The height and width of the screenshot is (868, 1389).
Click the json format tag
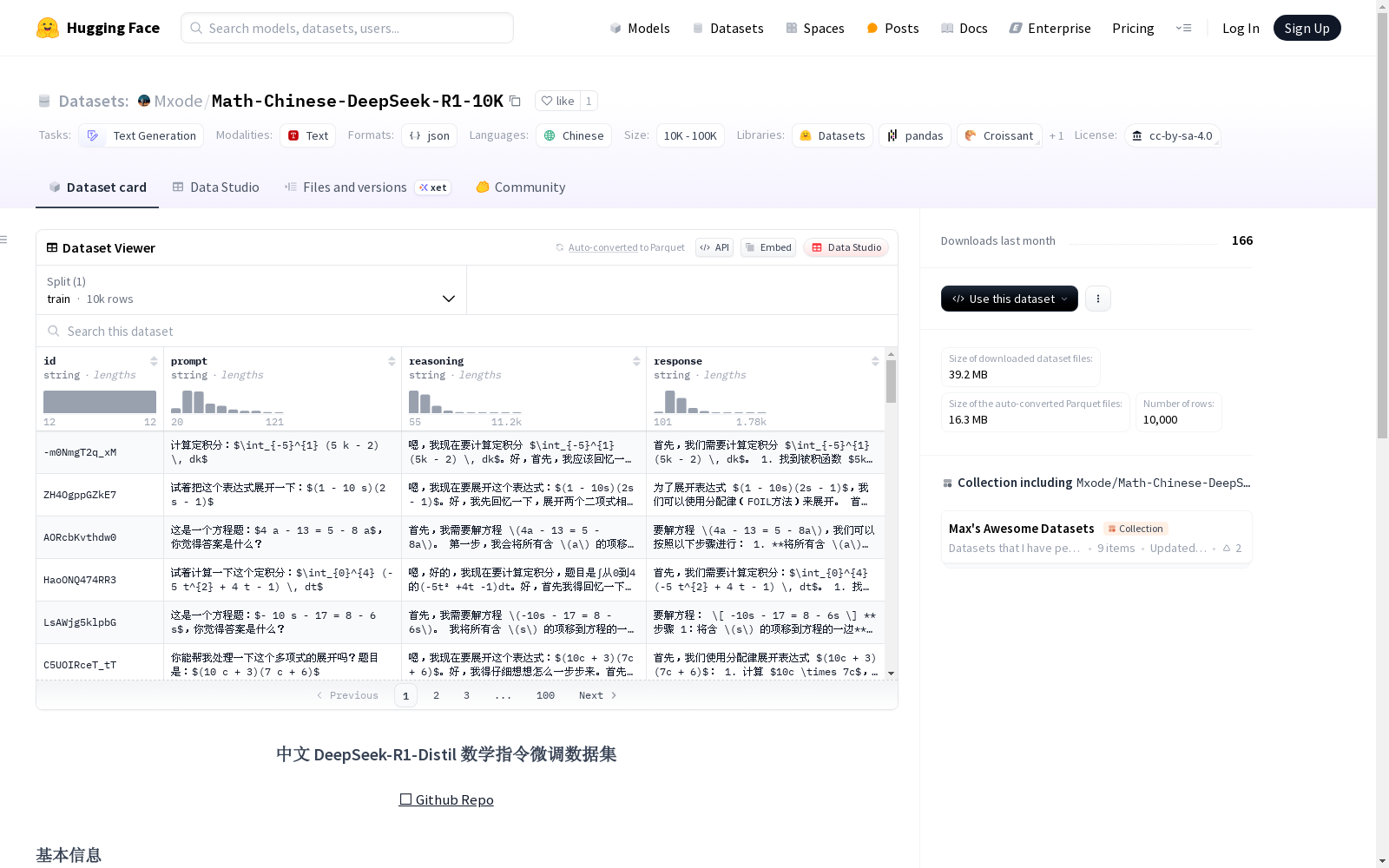(x=429, y=135)
